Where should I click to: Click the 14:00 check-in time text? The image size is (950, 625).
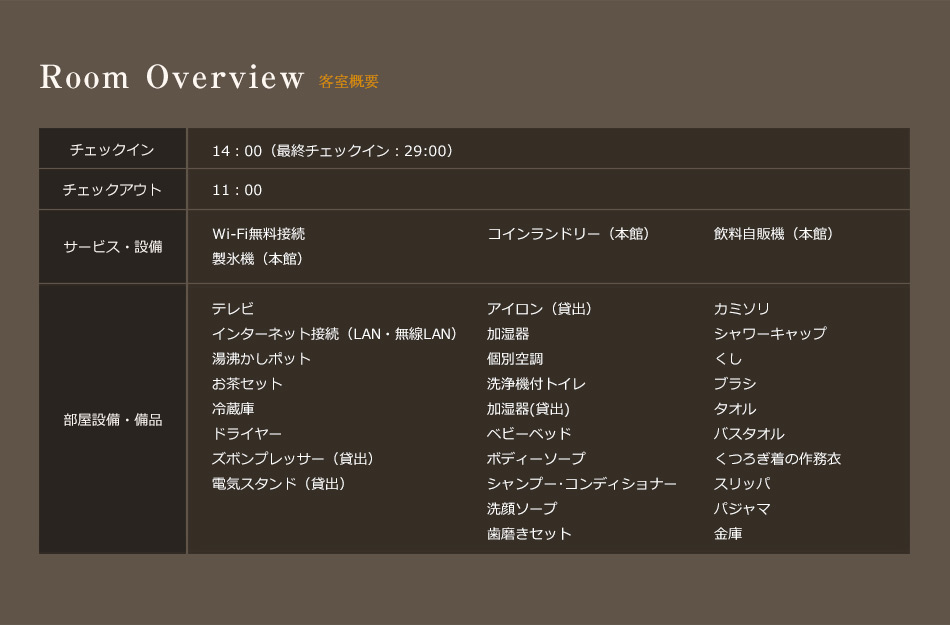[333, 151]
